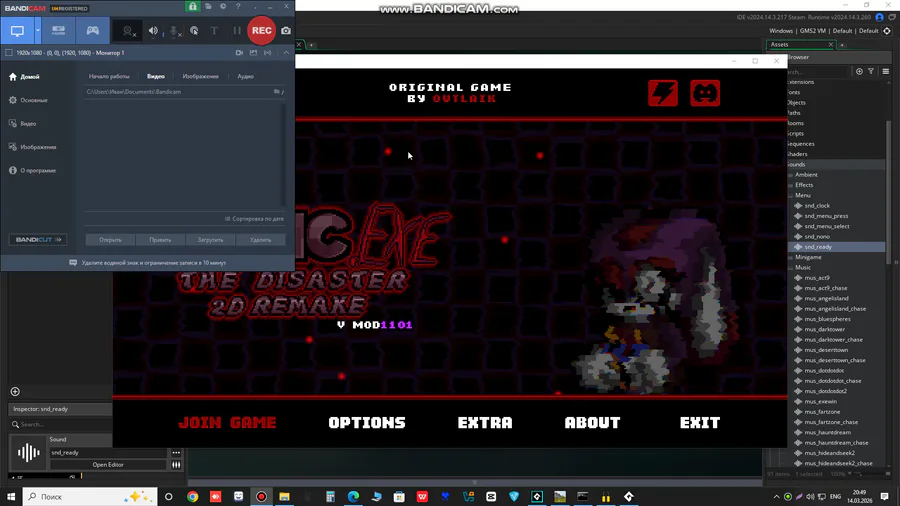The image size is (900, 506).
Task: Click the ellipsis button beside snd_ready name
Action: 176,453
